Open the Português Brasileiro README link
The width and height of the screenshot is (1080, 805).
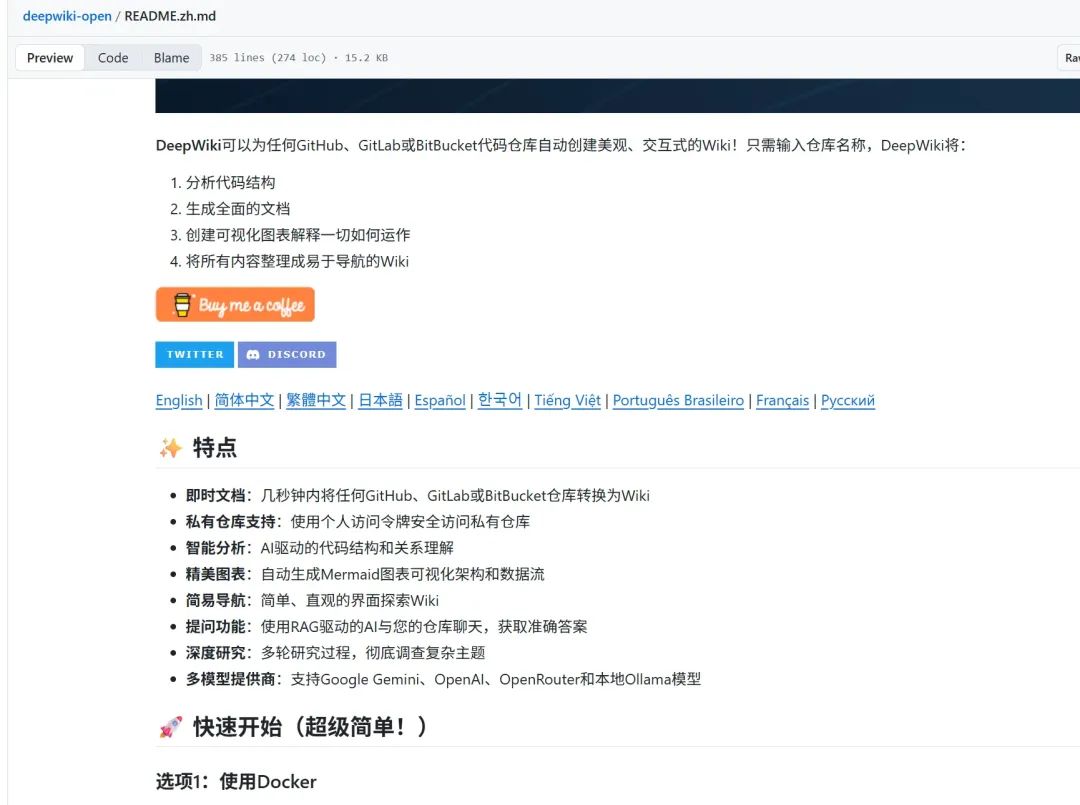point(678,400)
